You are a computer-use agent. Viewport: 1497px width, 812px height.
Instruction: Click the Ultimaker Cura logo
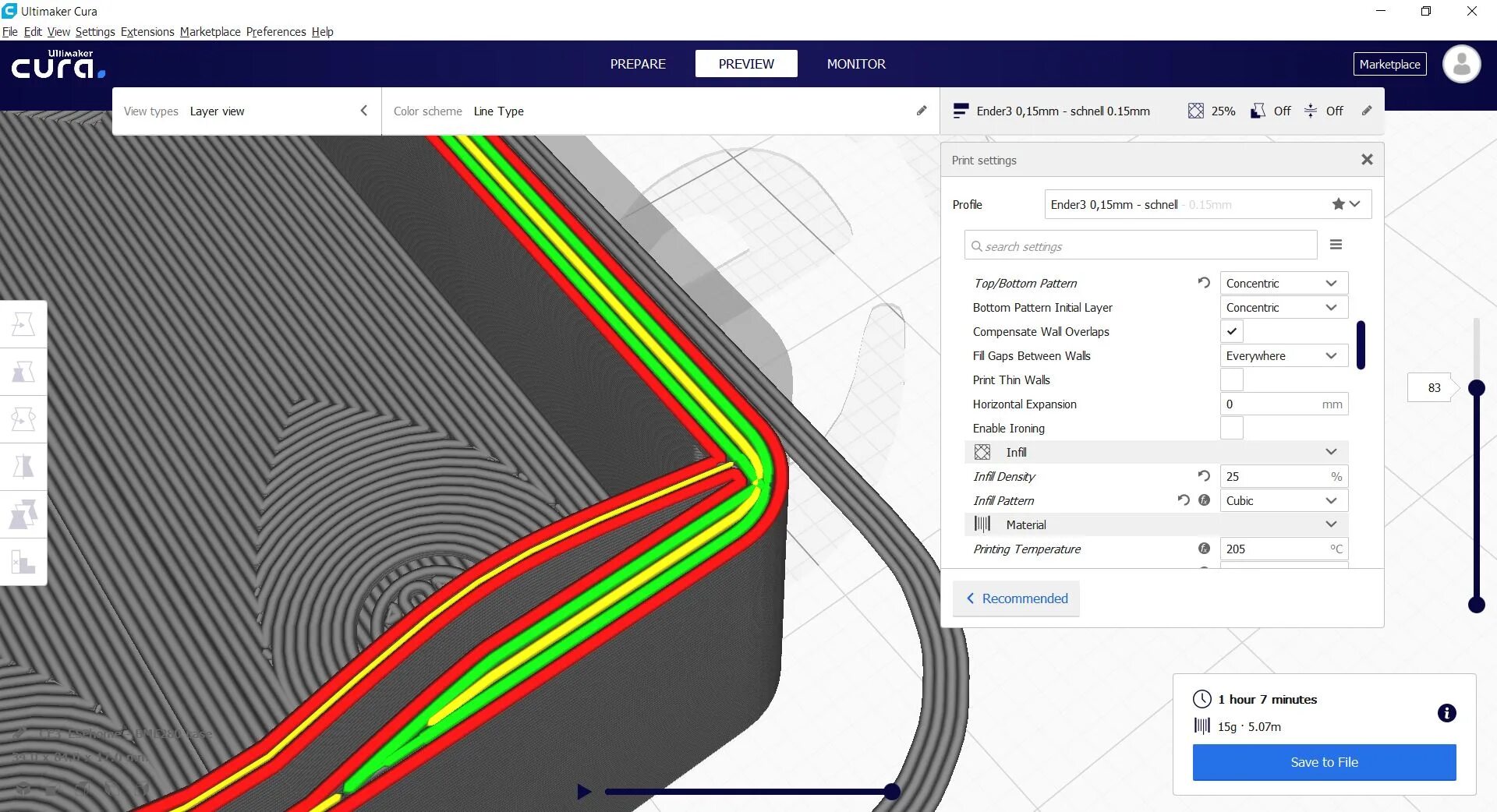pos(58,65)
